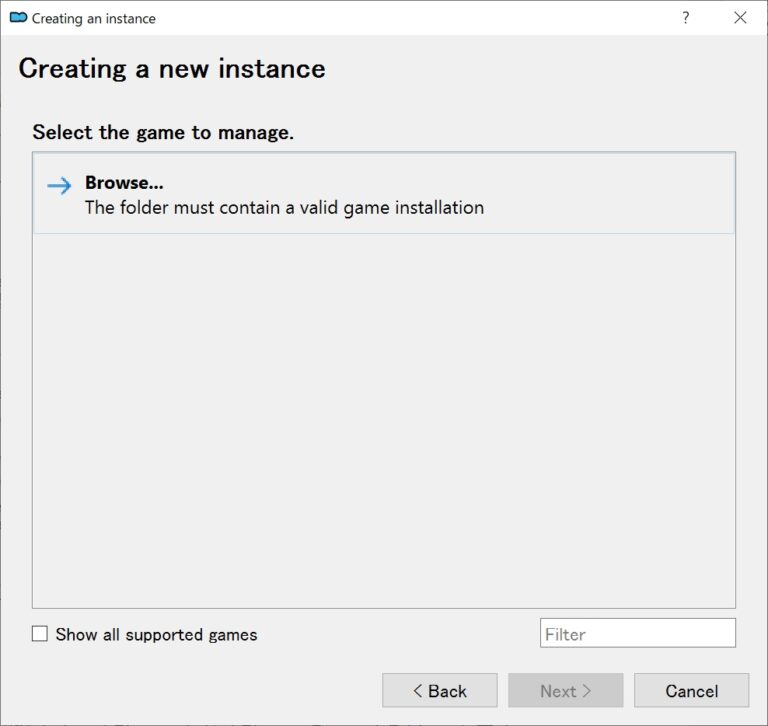Click the left chevron on Back button
Viewport: 768px width, 726px height.
(418, 691)
